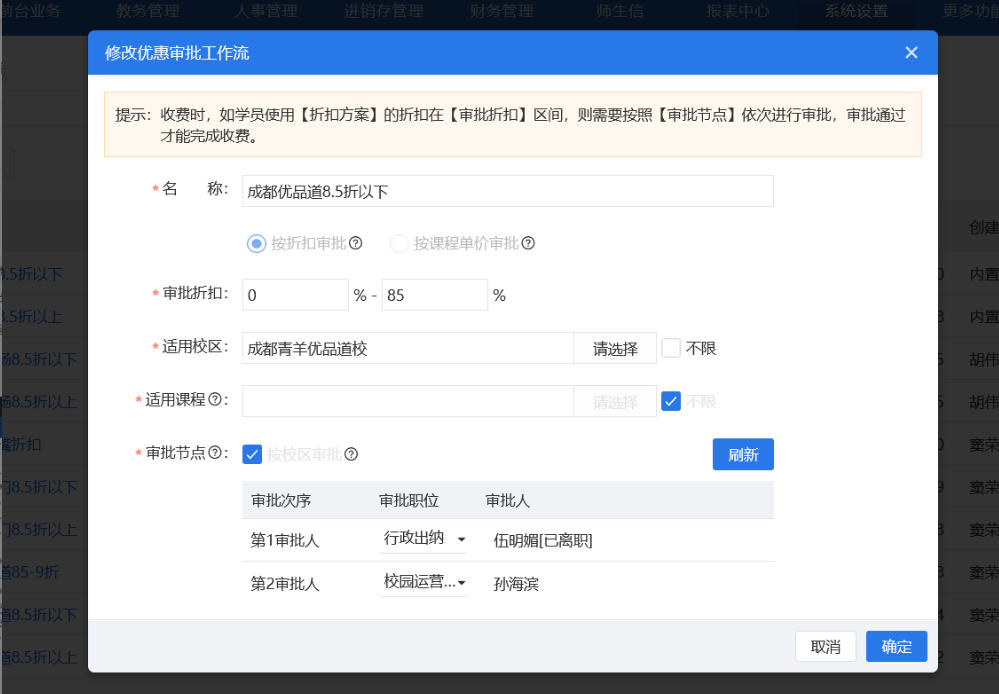This screenshot has width=999, height=694.
Task: Open the 报表中心 menu
Action: click(738, 11)
